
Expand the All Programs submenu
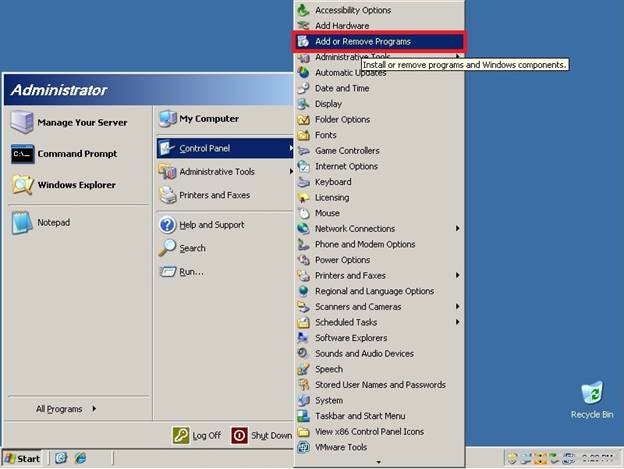pyautogui.click(x=66, y=408)
